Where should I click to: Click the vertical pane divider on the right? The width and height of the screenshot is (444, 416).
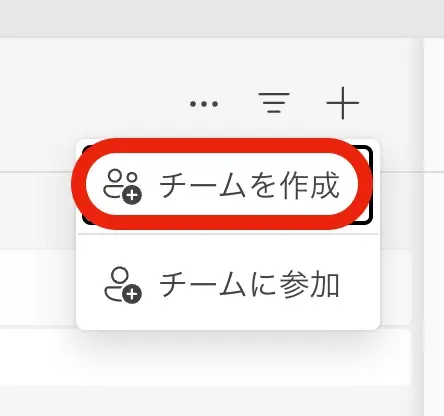pos(422,227)
